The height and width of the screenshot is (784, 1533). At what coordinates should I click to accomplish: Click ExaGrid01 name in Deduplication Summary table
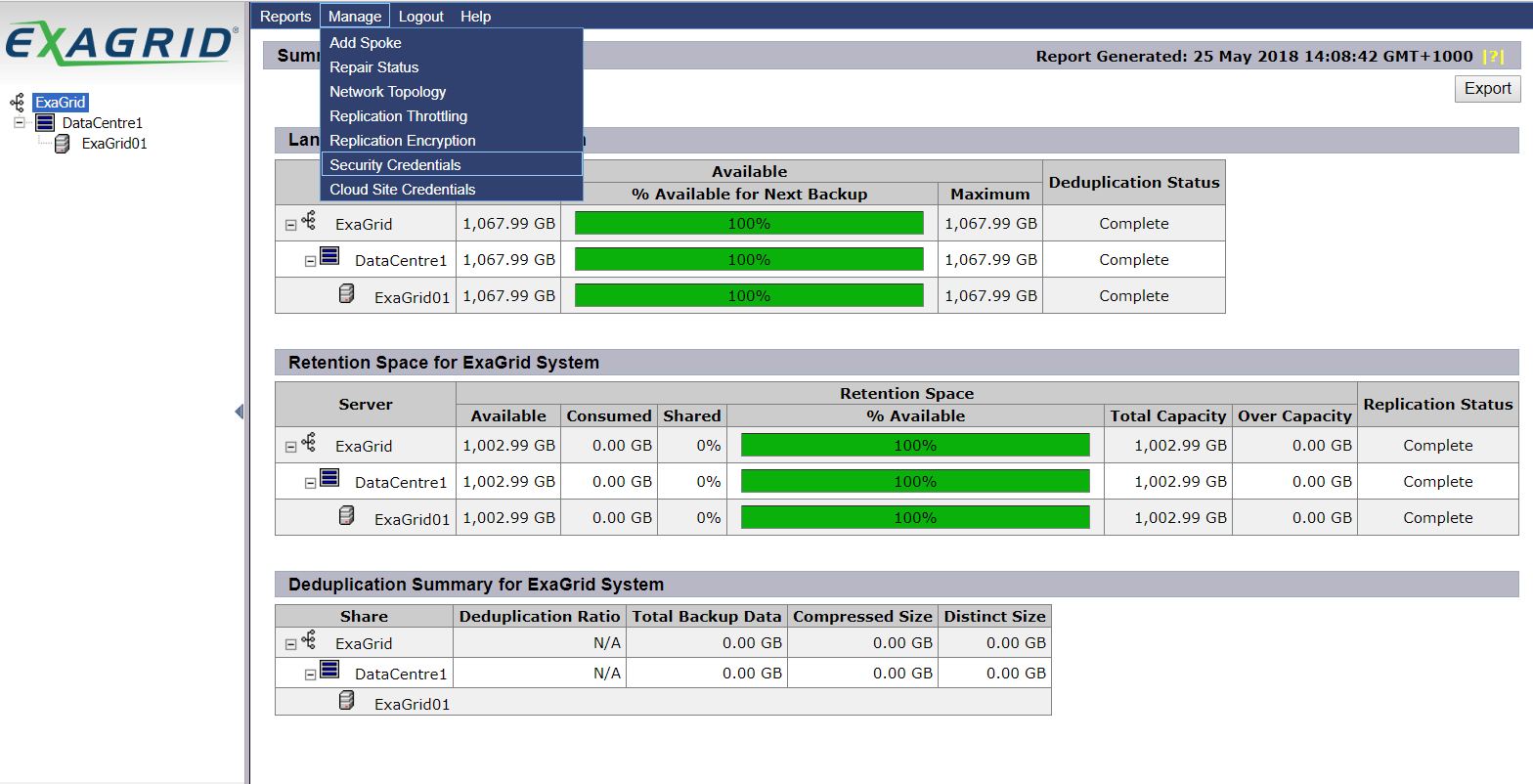412,705
